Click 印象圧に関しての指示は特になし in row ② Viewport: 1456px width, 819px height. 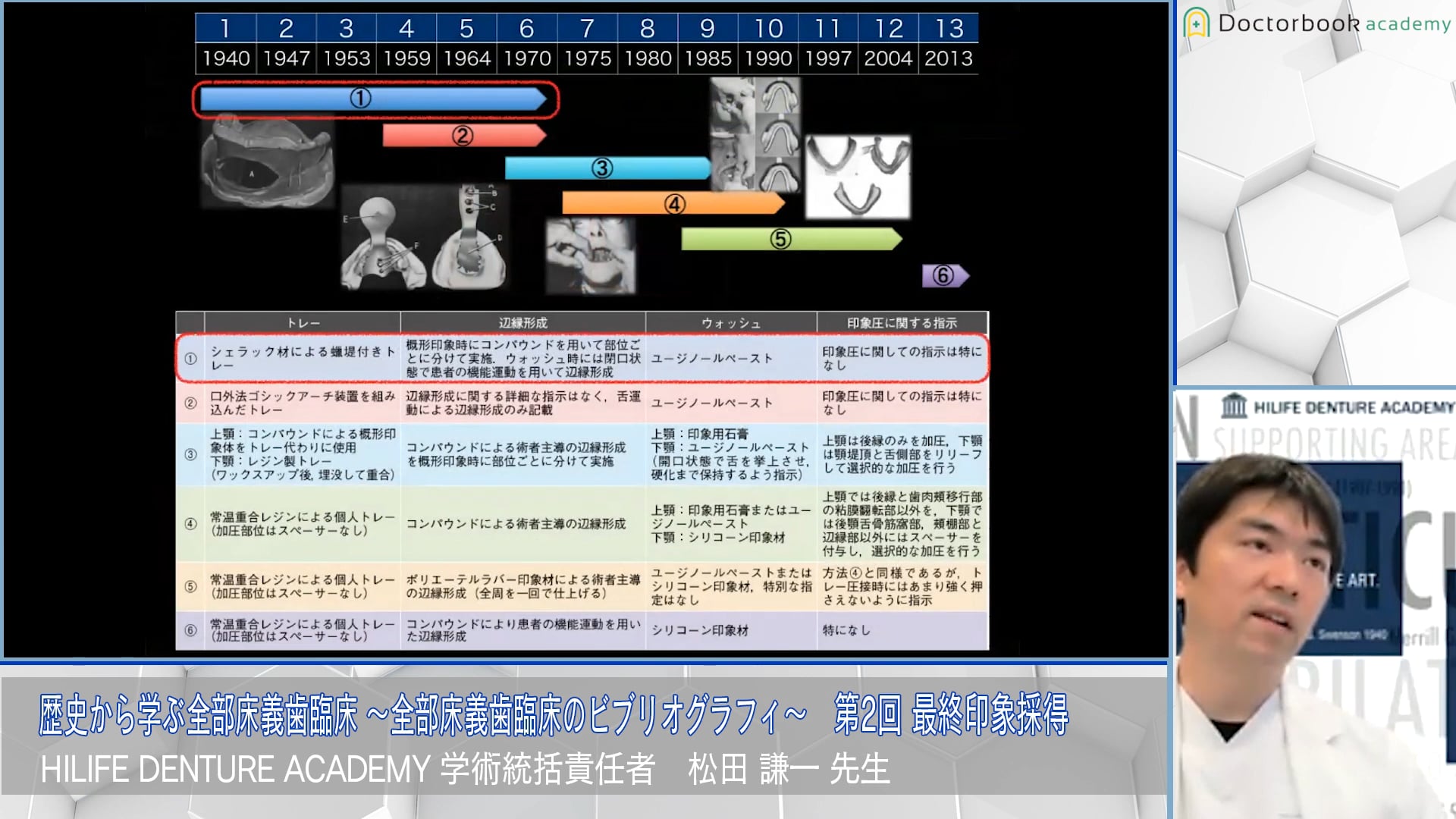(x=902, y=403)
